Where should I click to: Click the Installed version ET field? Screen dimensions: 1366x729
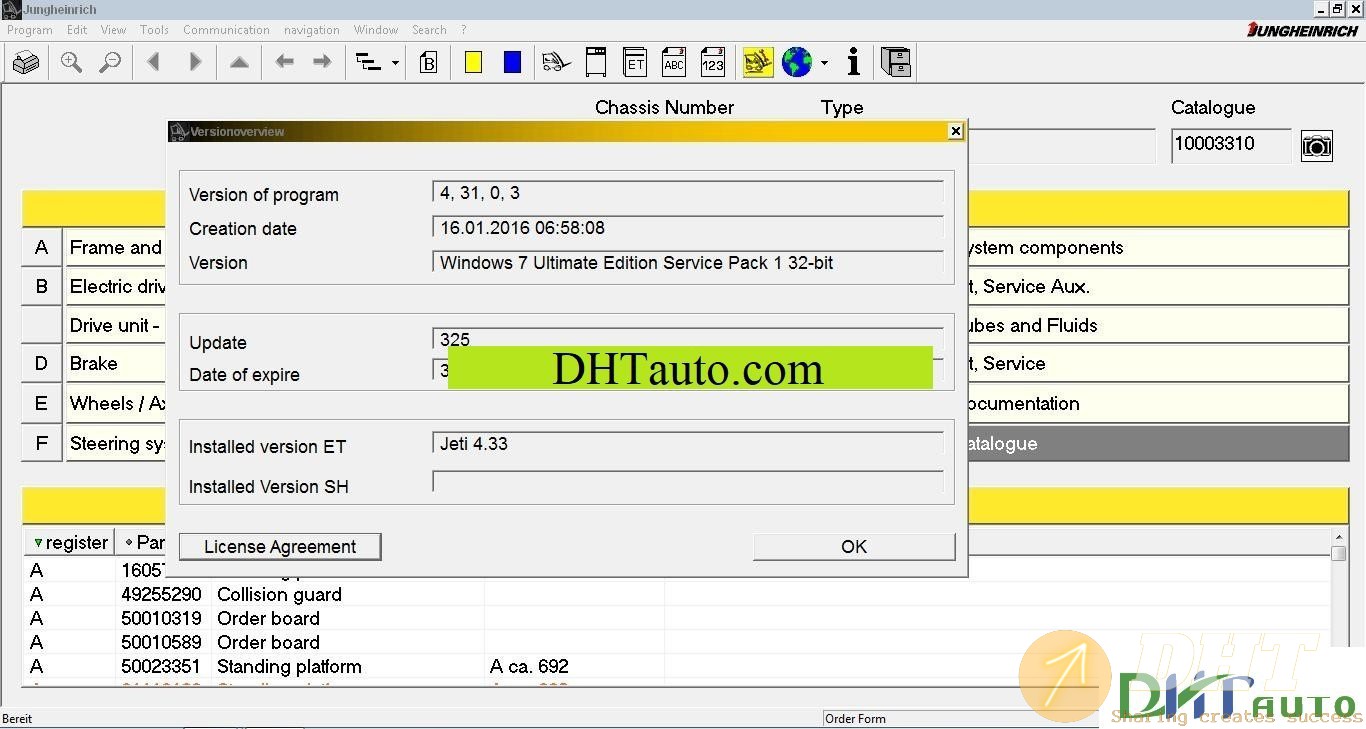[688, 444]
